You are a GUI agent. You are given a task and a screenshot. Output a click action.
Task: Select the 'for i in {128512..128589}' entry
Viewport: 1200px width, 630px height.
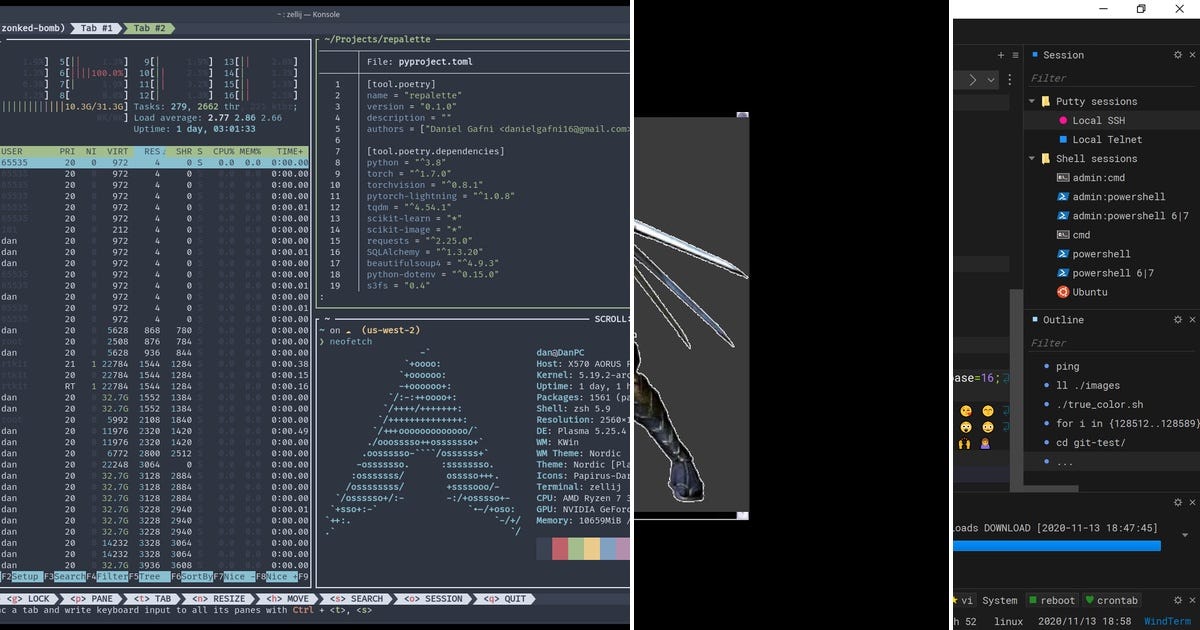click(x=1126, y=423)
